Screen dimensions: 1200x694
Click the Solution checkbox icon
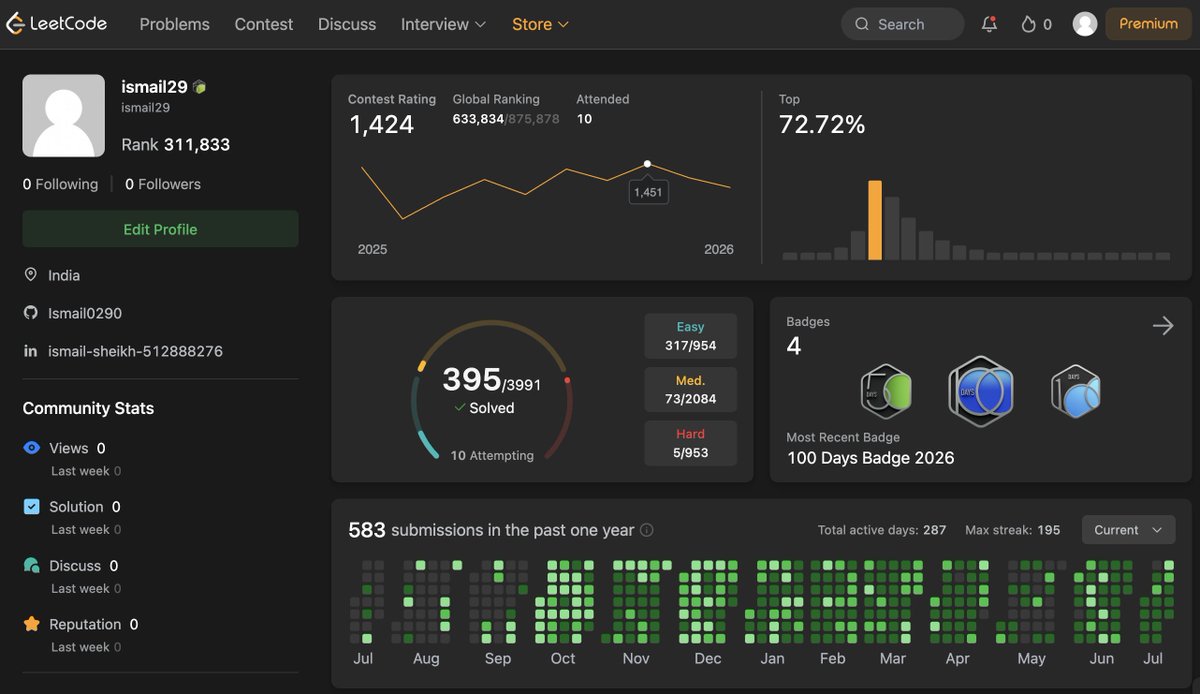tap(32, 507)
